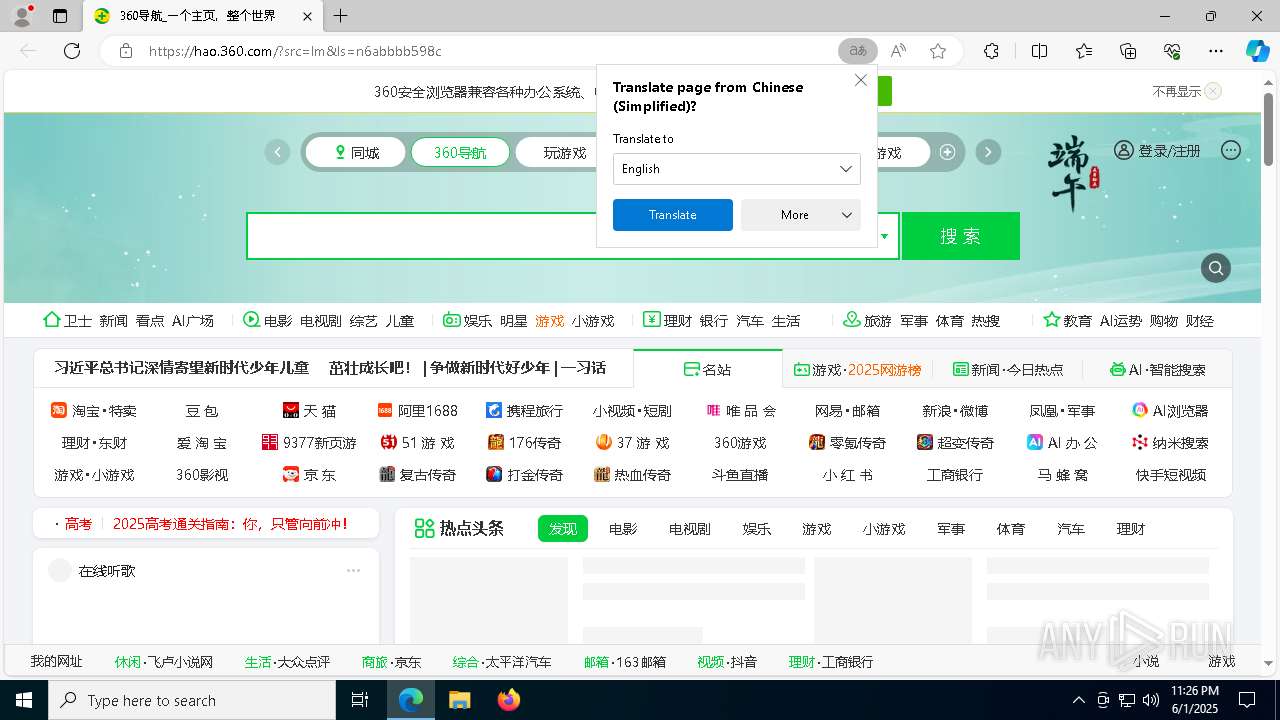This screenshot has width=1280, height=720.
Task: Select the 同城 tab
Action: tap(355, 153)
